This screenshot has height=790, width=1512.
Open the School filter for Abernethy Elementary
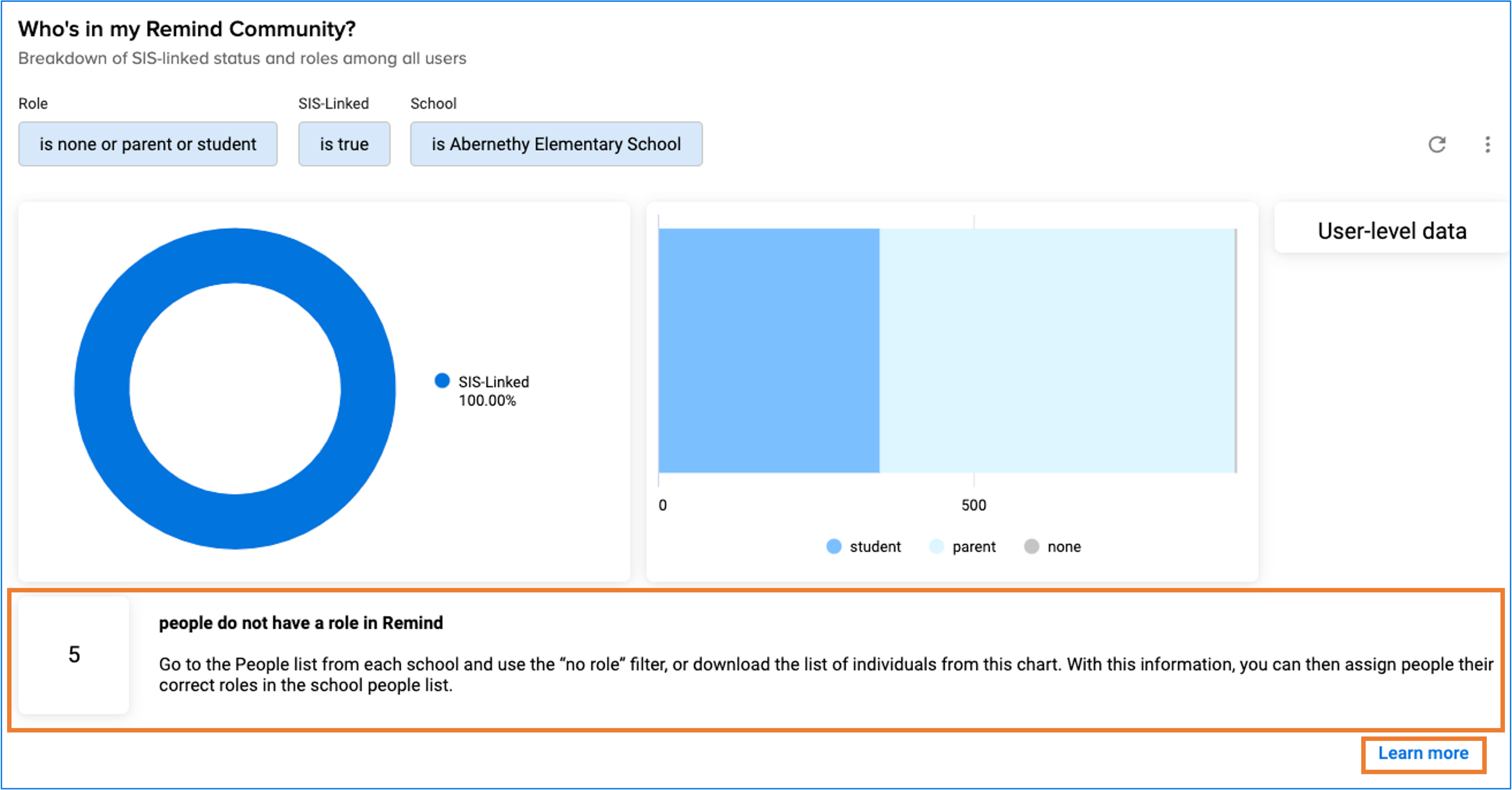(556, 144)
